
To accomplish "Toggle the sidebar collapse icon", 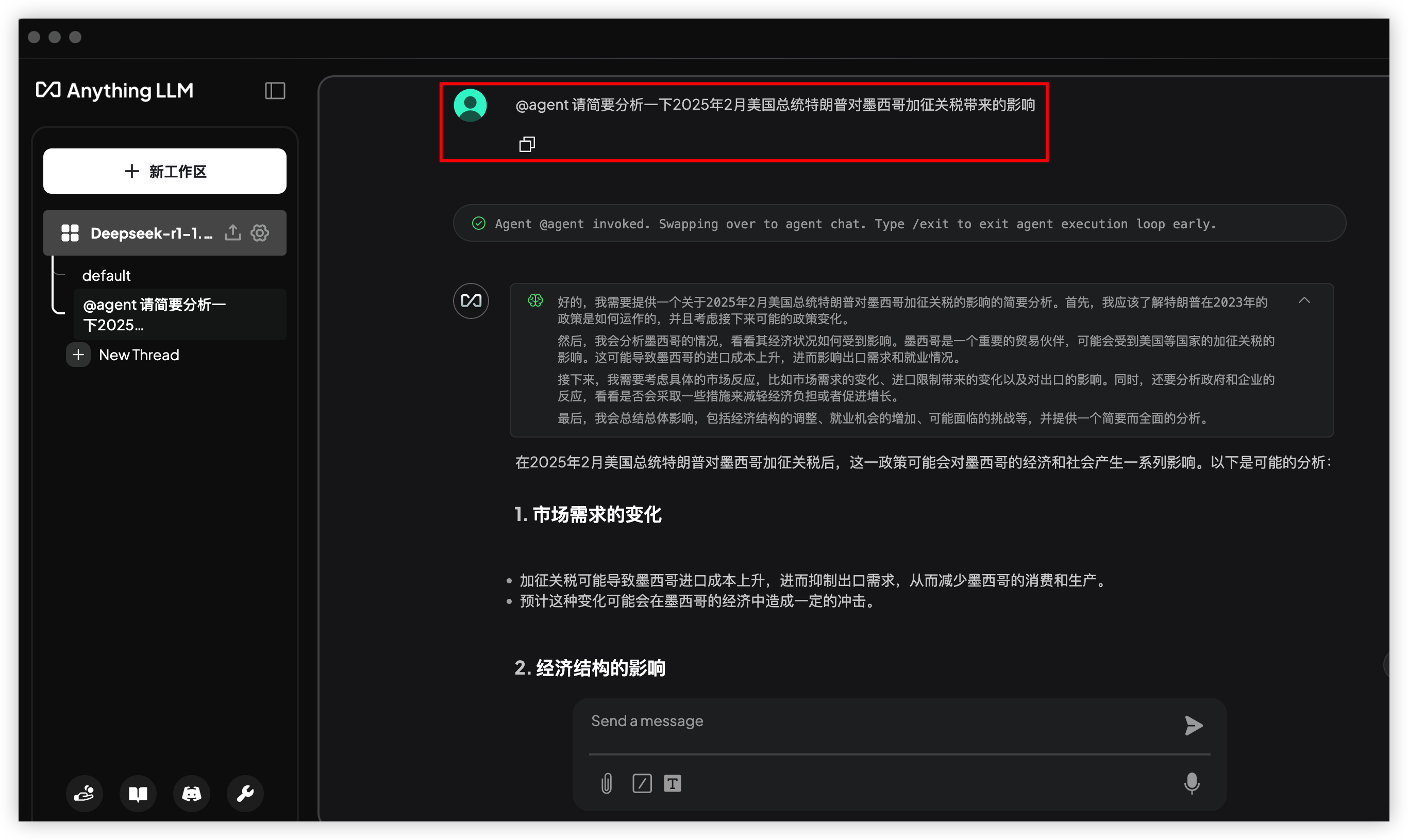I will (275, 91).
